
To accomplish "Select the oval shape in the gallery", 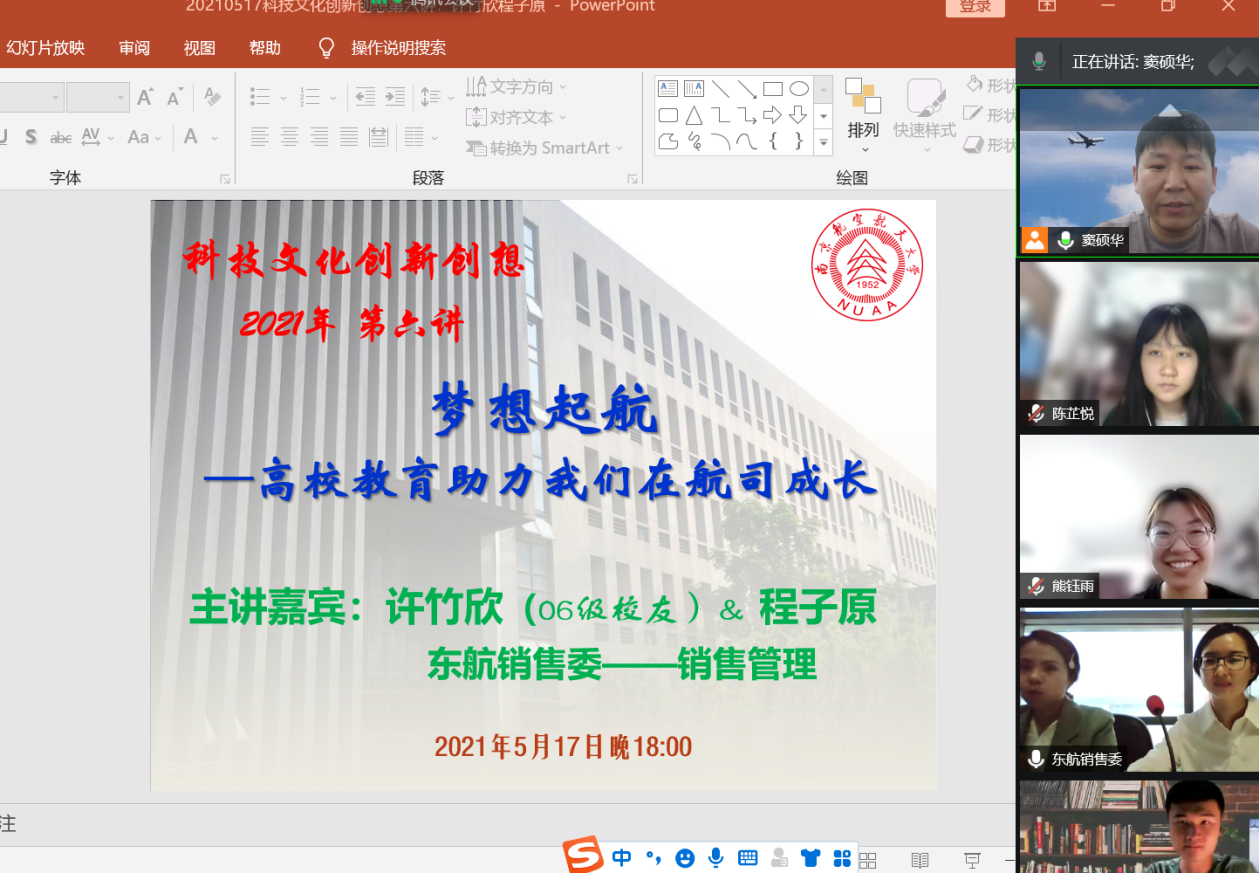I will 798,89.
